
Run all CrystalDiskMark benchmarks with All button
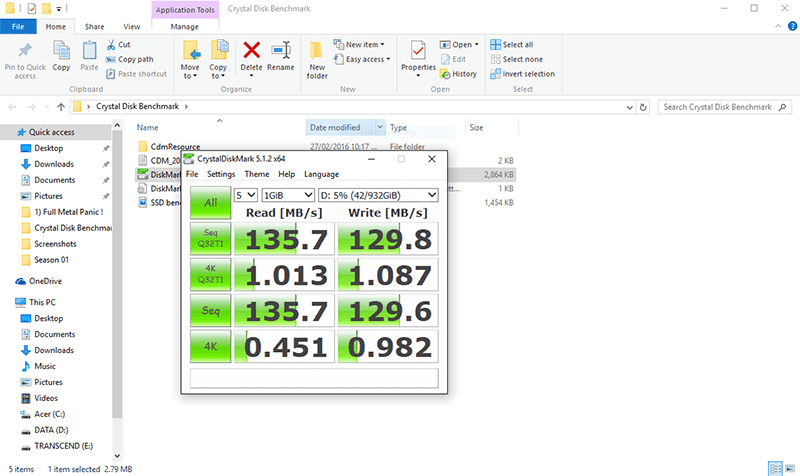(x=210, y=203)
